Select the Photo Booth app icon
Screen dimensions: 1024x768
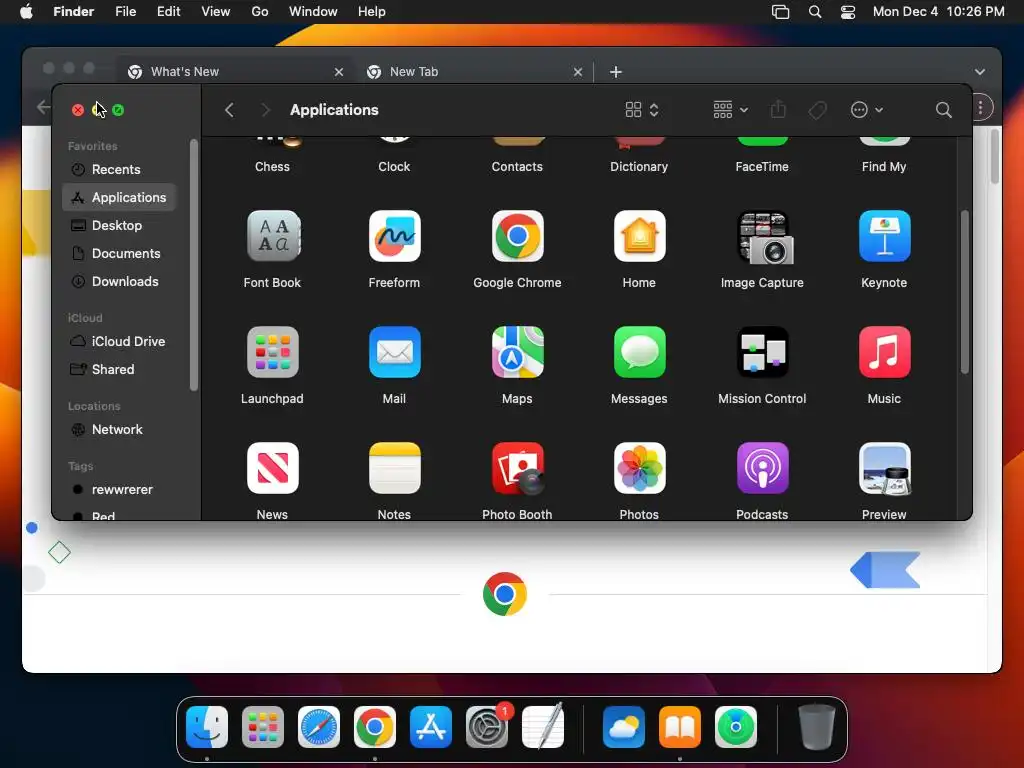click(x=517, y=468)
